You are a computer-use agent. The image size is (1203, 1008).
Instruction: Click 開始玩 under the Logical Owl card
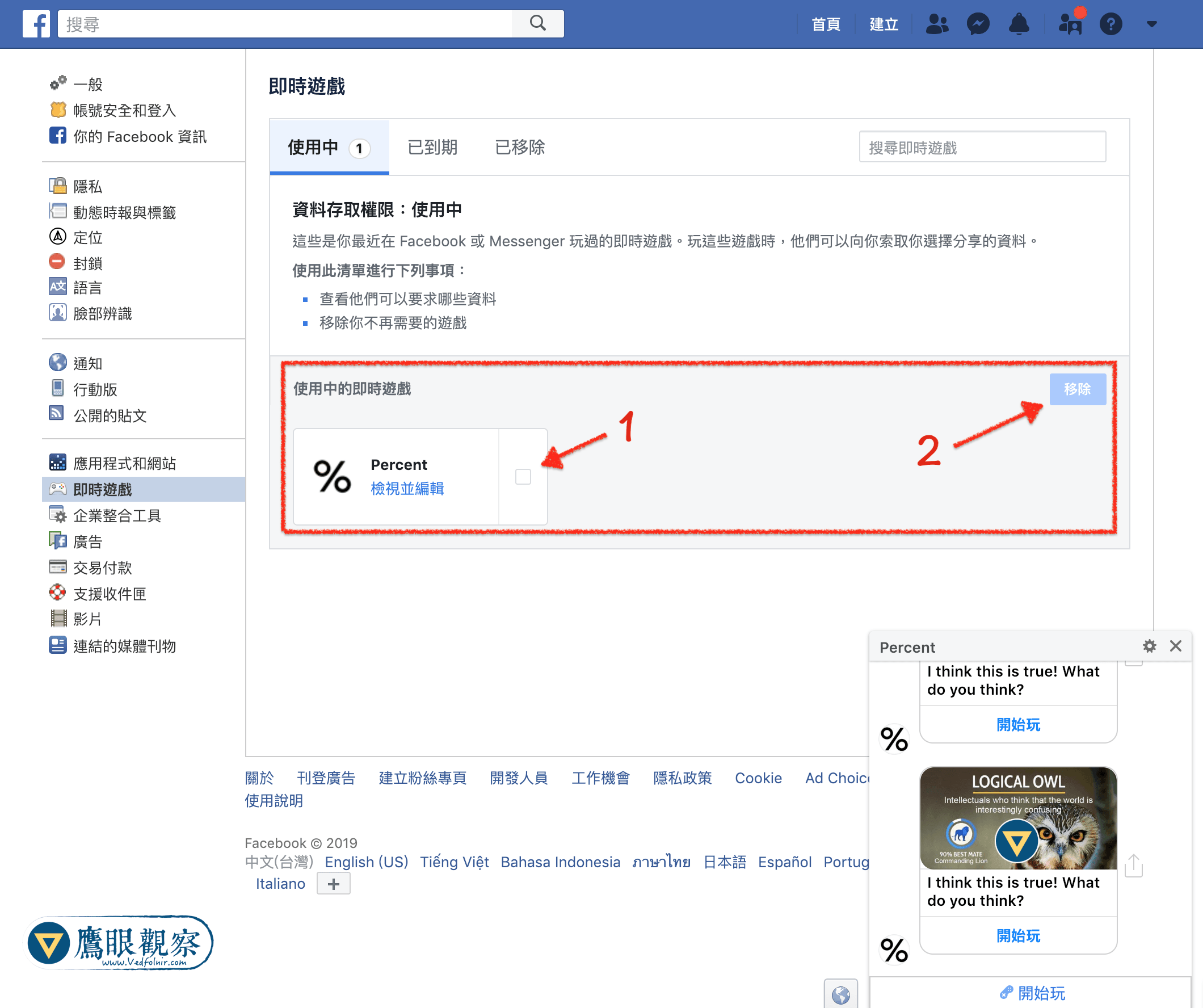coord(1018,935)
